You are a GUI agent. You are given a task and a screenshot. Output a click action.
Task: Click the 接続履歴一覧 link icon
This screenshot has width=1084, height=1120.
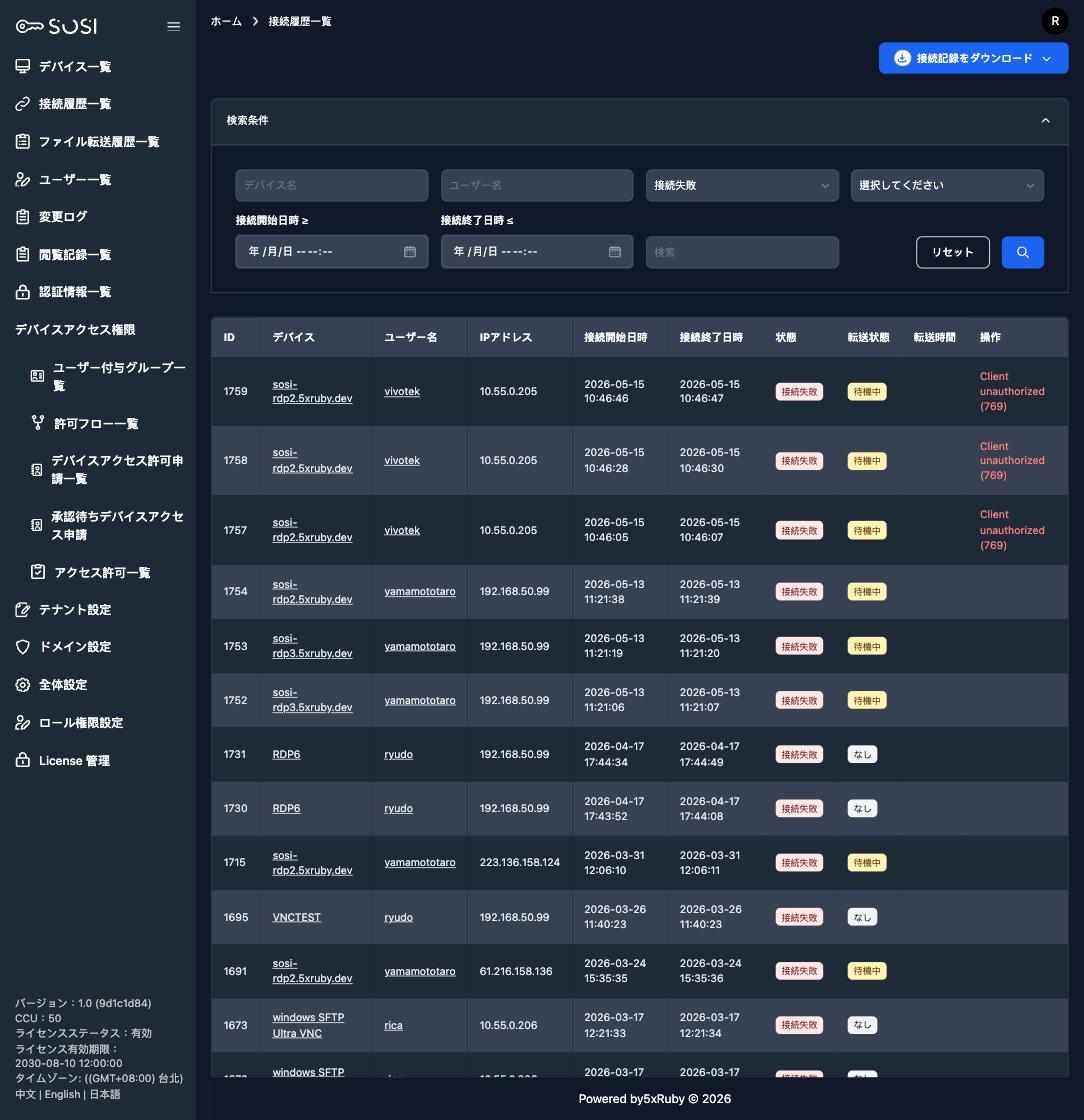click(x=23, y=104)
